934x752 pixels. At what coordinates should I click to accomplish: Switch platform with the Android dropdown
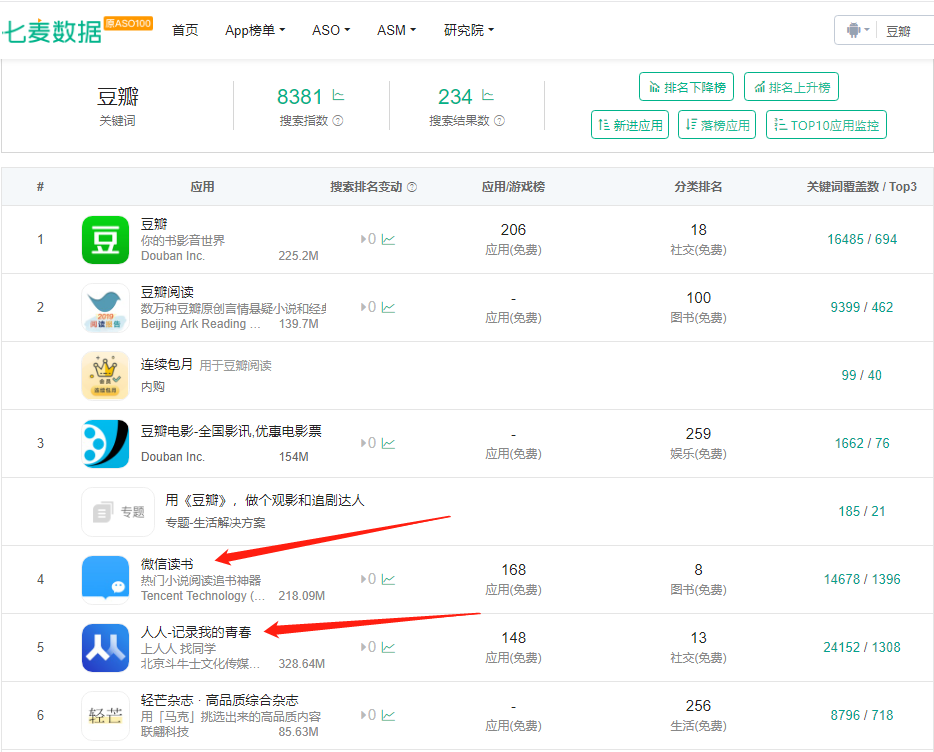[857, 30]
